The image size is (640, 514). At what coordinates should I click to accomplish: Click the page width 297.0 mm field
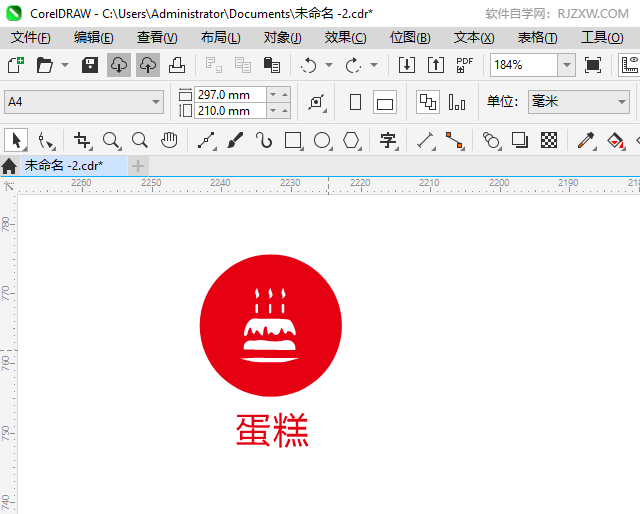pos(230,95)
